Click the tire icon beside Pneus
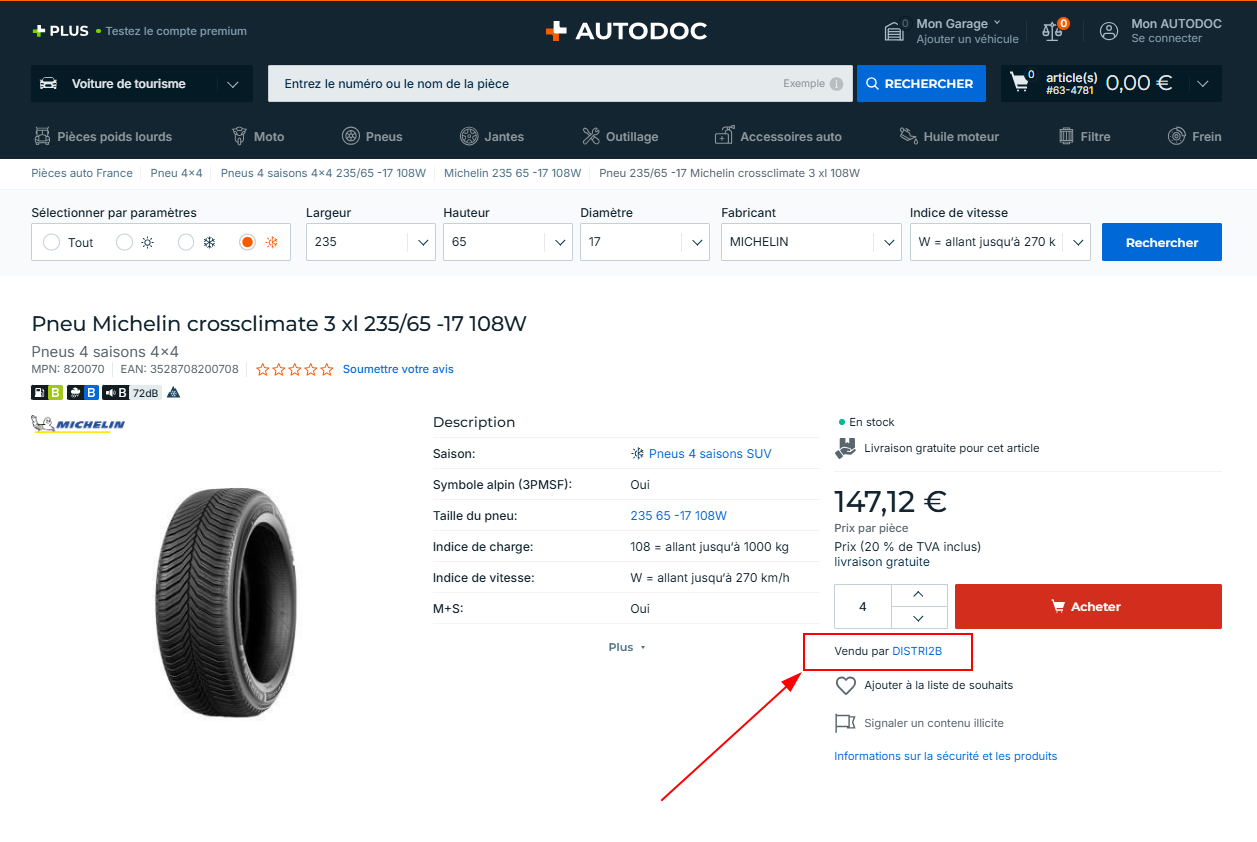This screenshot has width=1257, height=842. click(351, 136)
